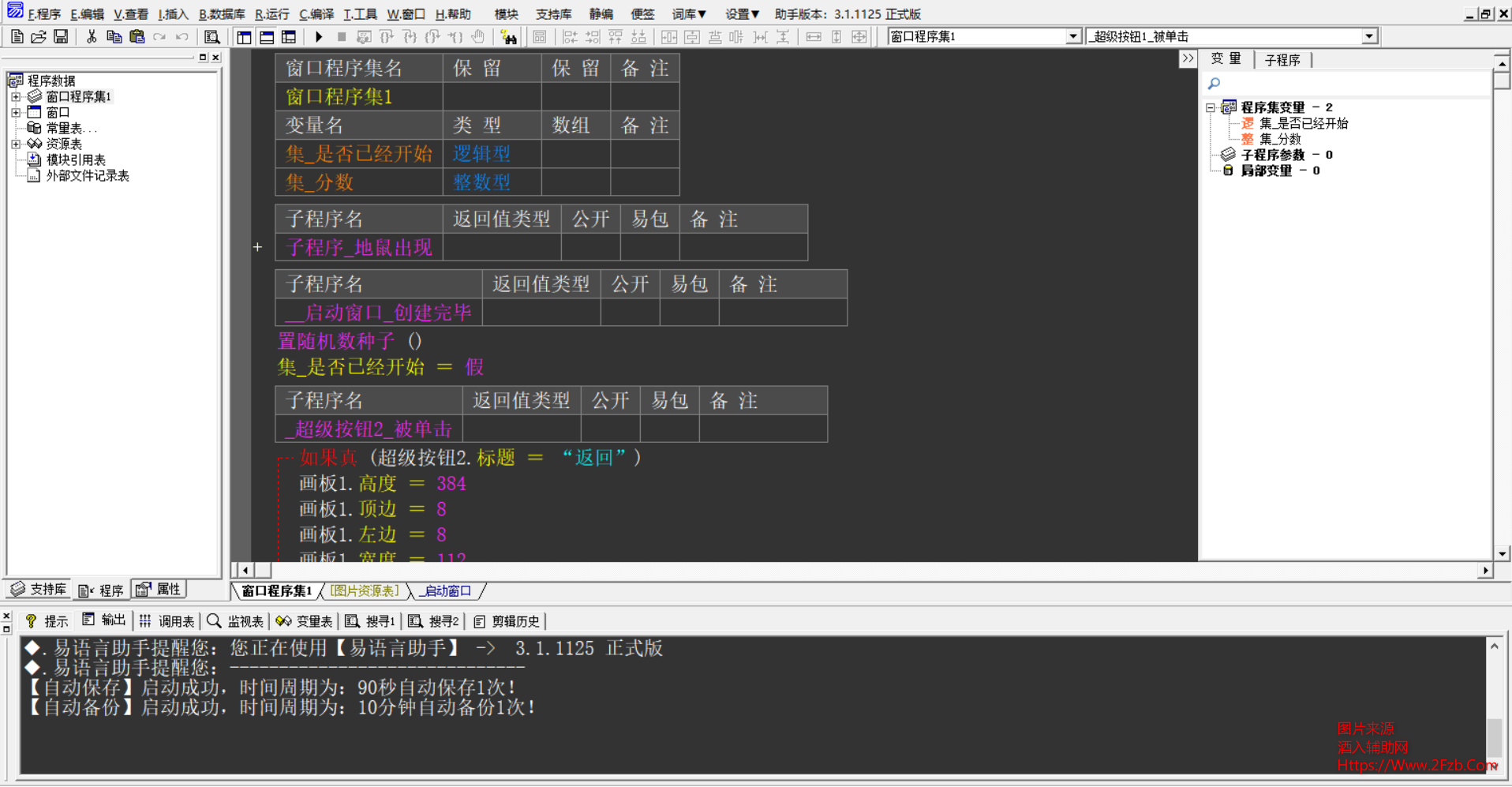1512x787 pixels.
Task: Collapse 程序集变量 node in right panel
Action: click(x=1211, y=107)
